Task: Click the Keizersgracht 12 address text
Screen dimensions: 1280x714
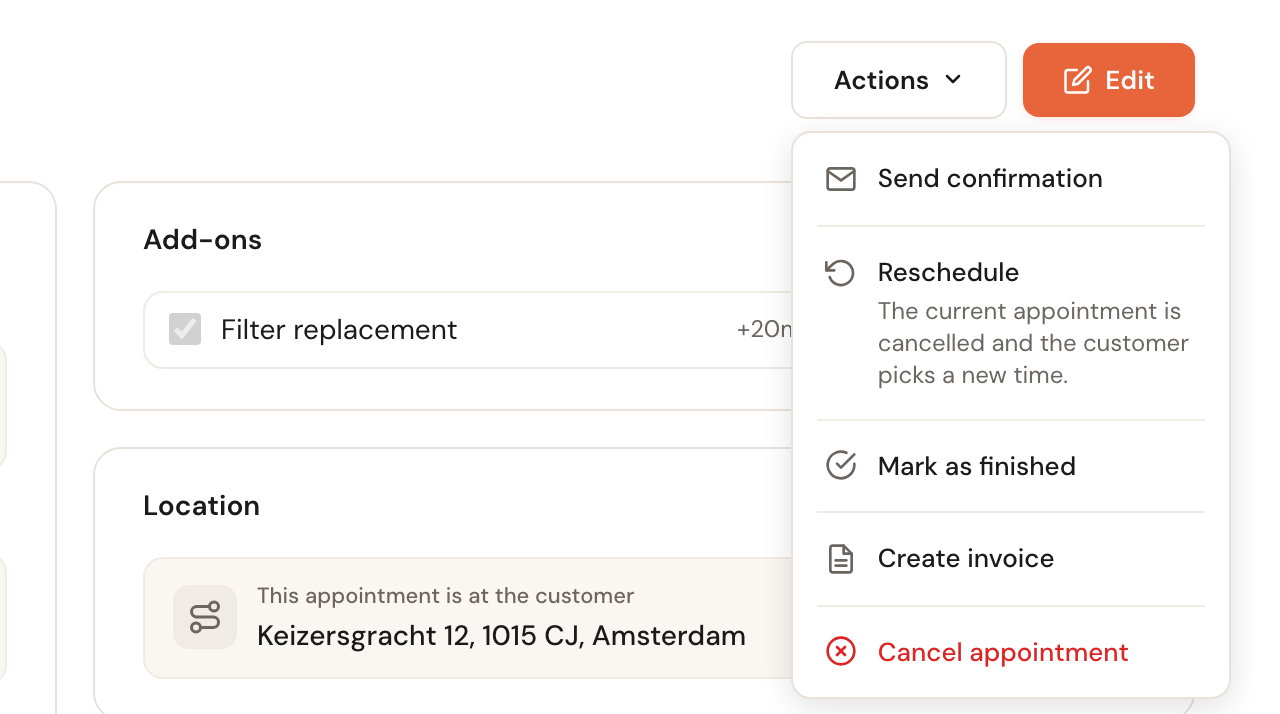Action: [501, 636]
